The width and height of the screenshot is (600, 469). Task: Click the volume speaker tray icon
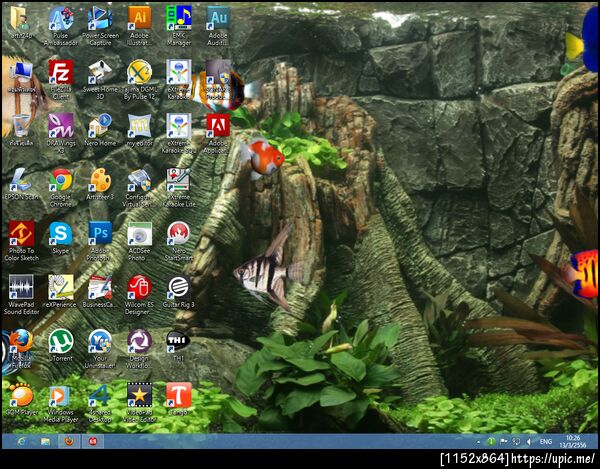tap(529, 442)
